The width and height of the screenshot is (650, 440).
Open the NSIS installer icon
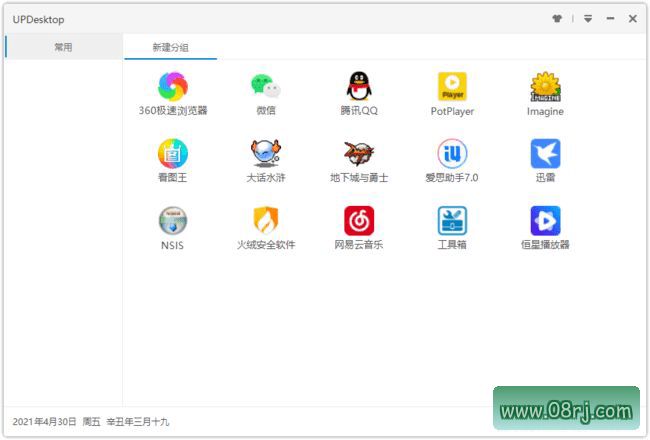[173, 221]
